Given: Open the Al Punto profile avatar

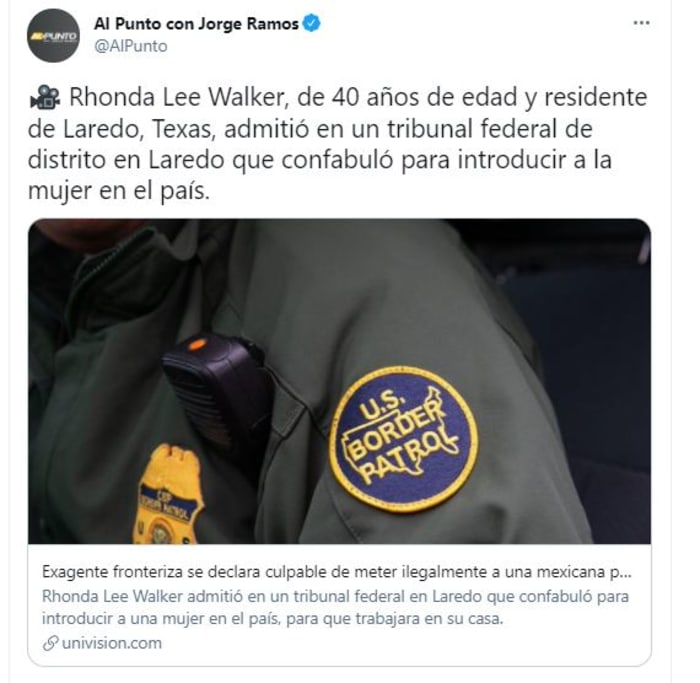Looking at the screenshot, I should pyautogui.click(x=53, y=35).
